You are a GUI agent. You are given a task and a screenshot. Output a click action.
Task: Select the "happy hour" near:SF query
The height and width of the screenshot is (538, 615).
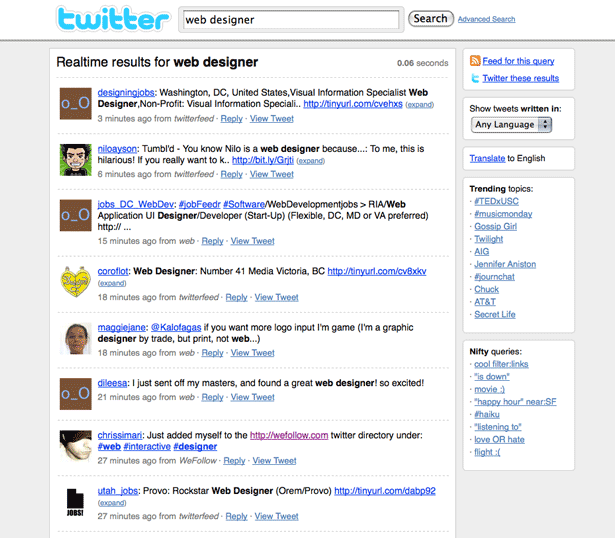click(x=515, y=402)
